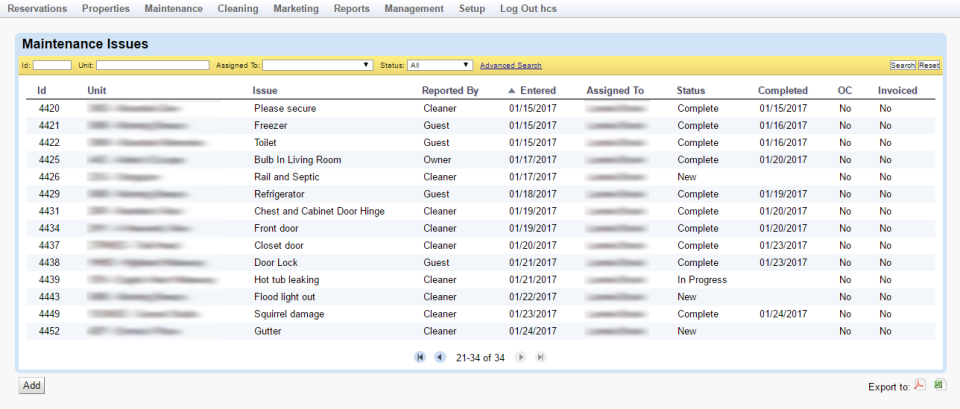Viewport: 960px width, 409px height.
Task: Click the Reset button
Action: (x=929, y=65)
